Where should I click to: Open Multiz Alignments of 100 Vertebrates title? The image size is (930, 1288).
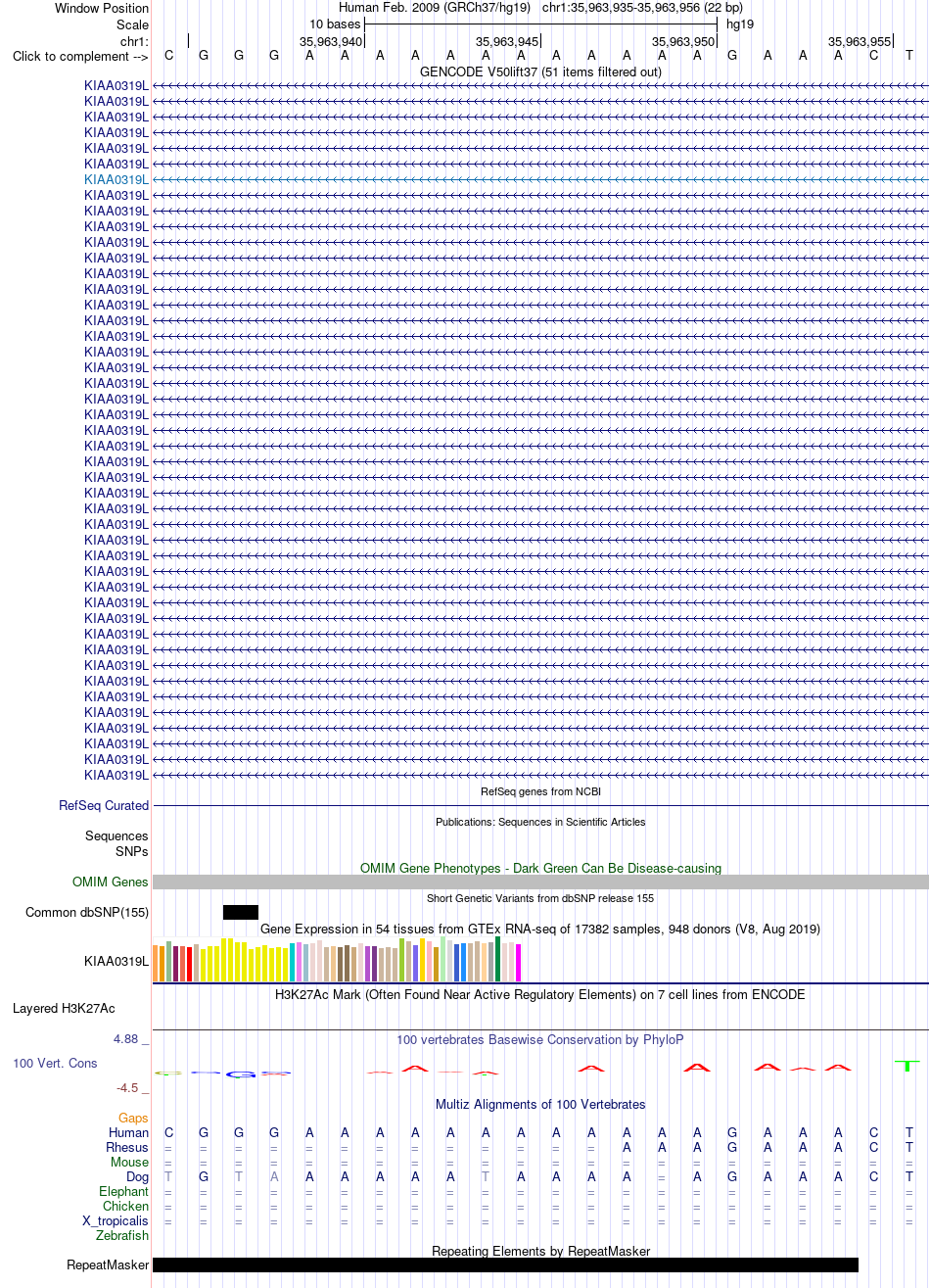(540, 1104)
